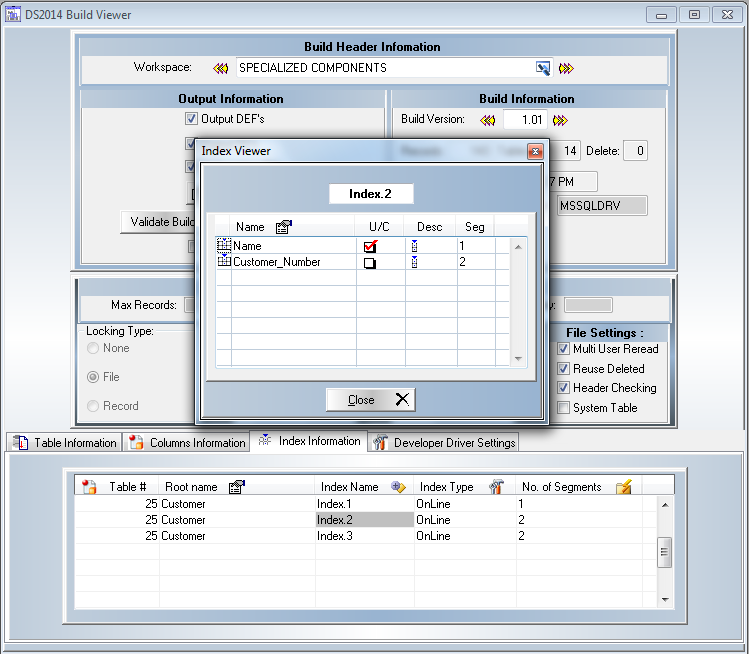Screen dimensions: 749x654
Task: Uncheck the Multi User Reread option
Action: click(564, 349)
